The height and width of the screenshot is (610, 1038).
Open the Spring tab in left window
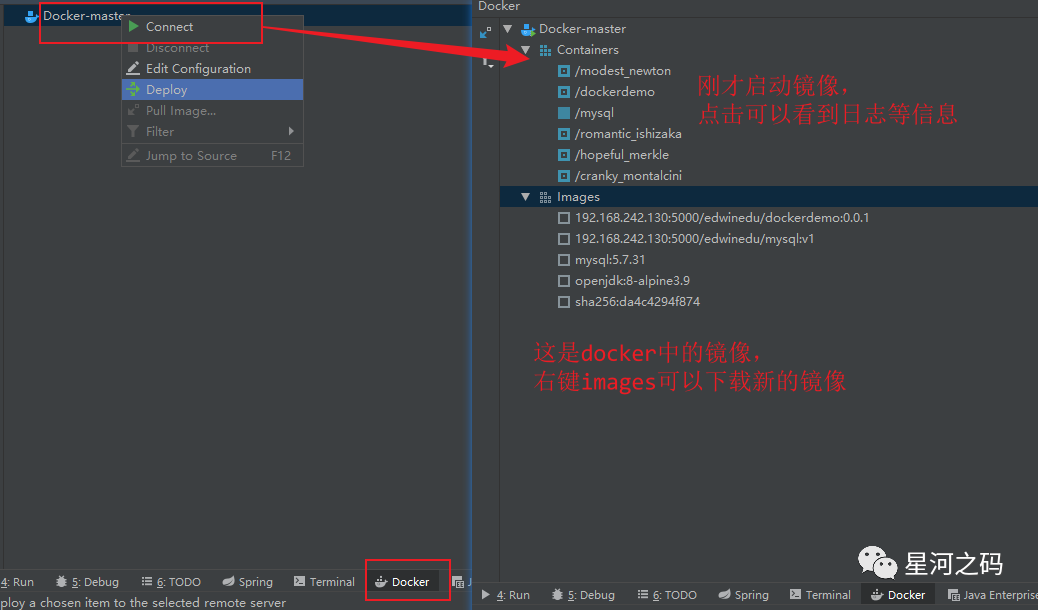248,582
